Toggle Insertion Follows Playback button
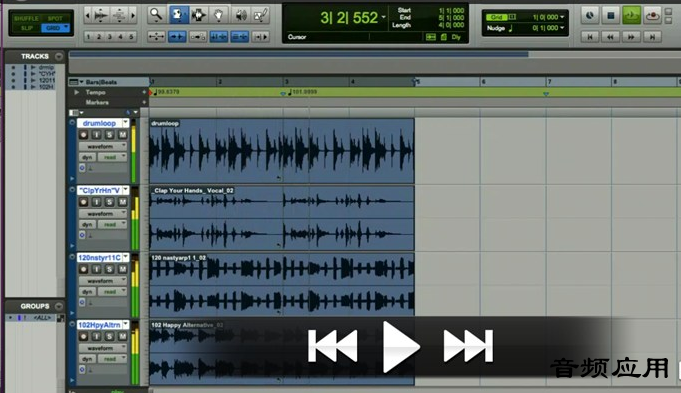 [x=261, y=37]
